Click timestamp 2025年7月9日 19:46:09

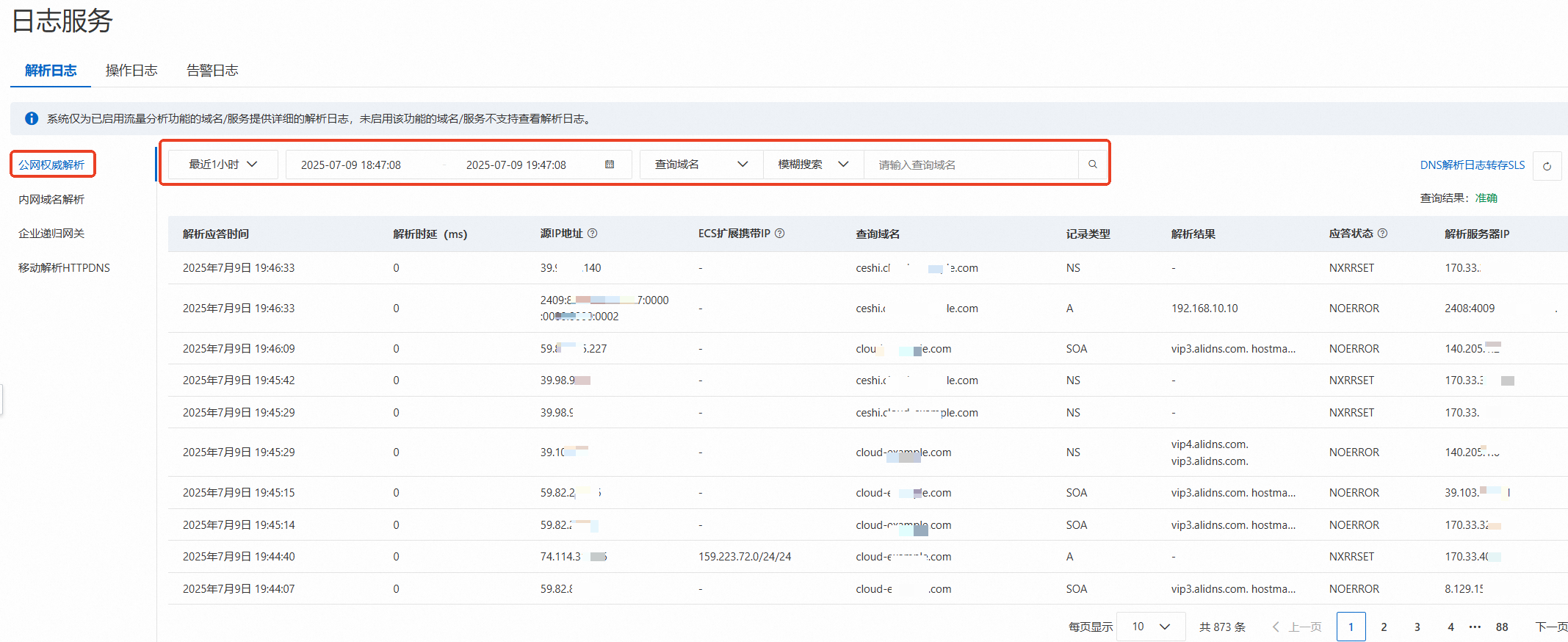click(239, 349)
